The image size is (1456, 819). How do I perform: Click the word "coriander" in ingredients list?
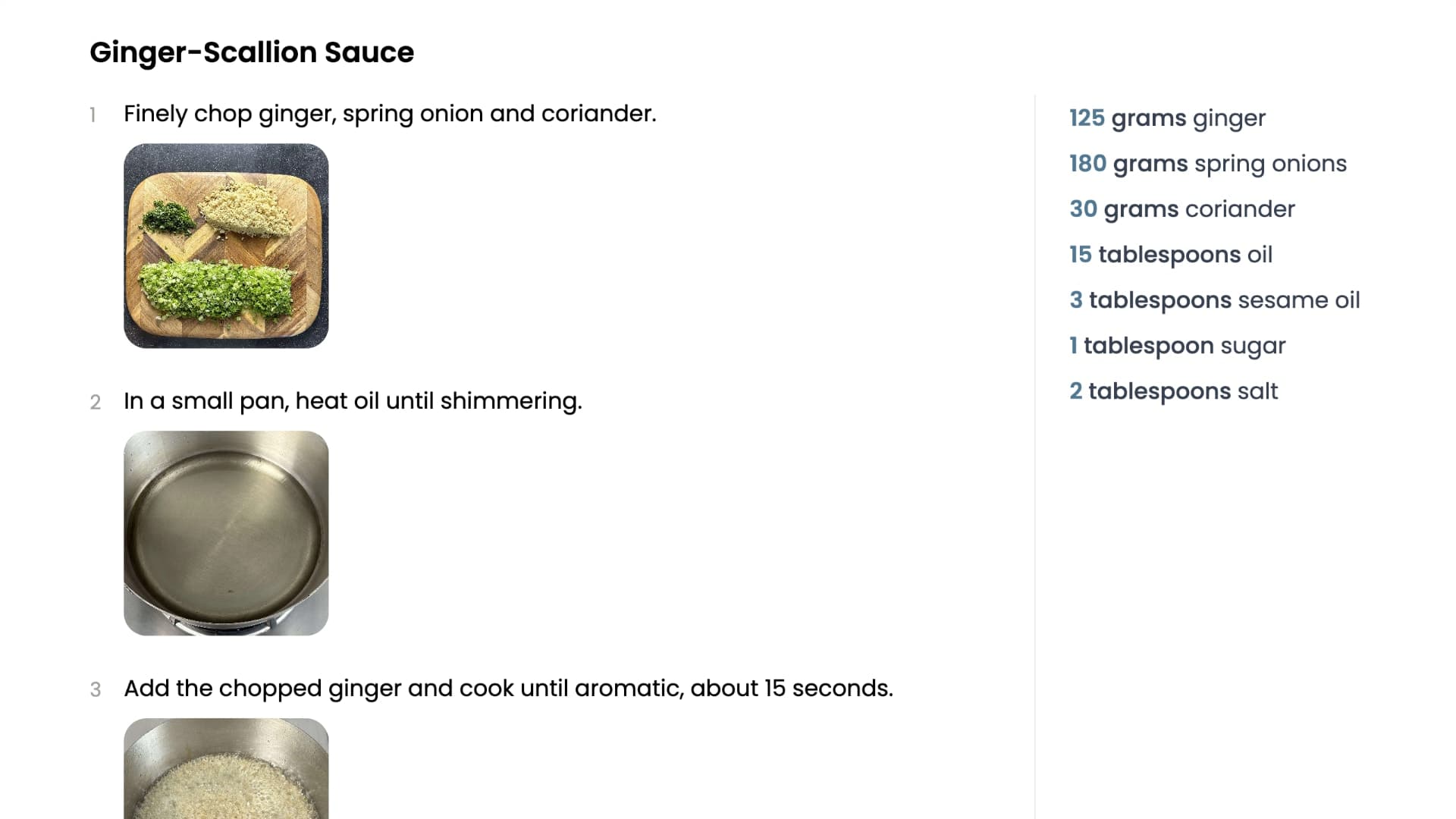[1240, 209]
